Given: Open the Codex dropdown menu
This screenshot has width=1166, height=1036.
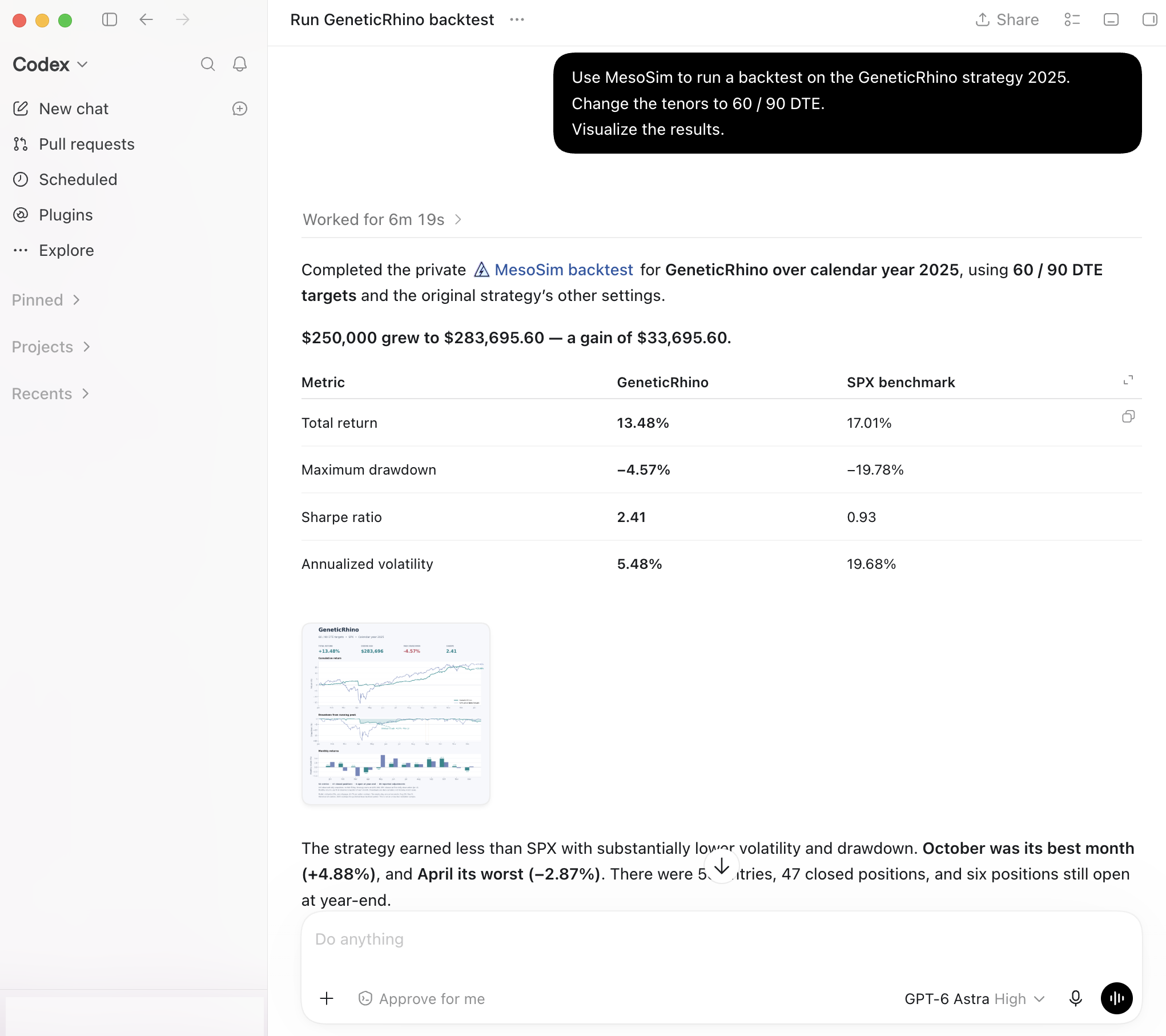Looking at the screenshot, I should 50,65.
